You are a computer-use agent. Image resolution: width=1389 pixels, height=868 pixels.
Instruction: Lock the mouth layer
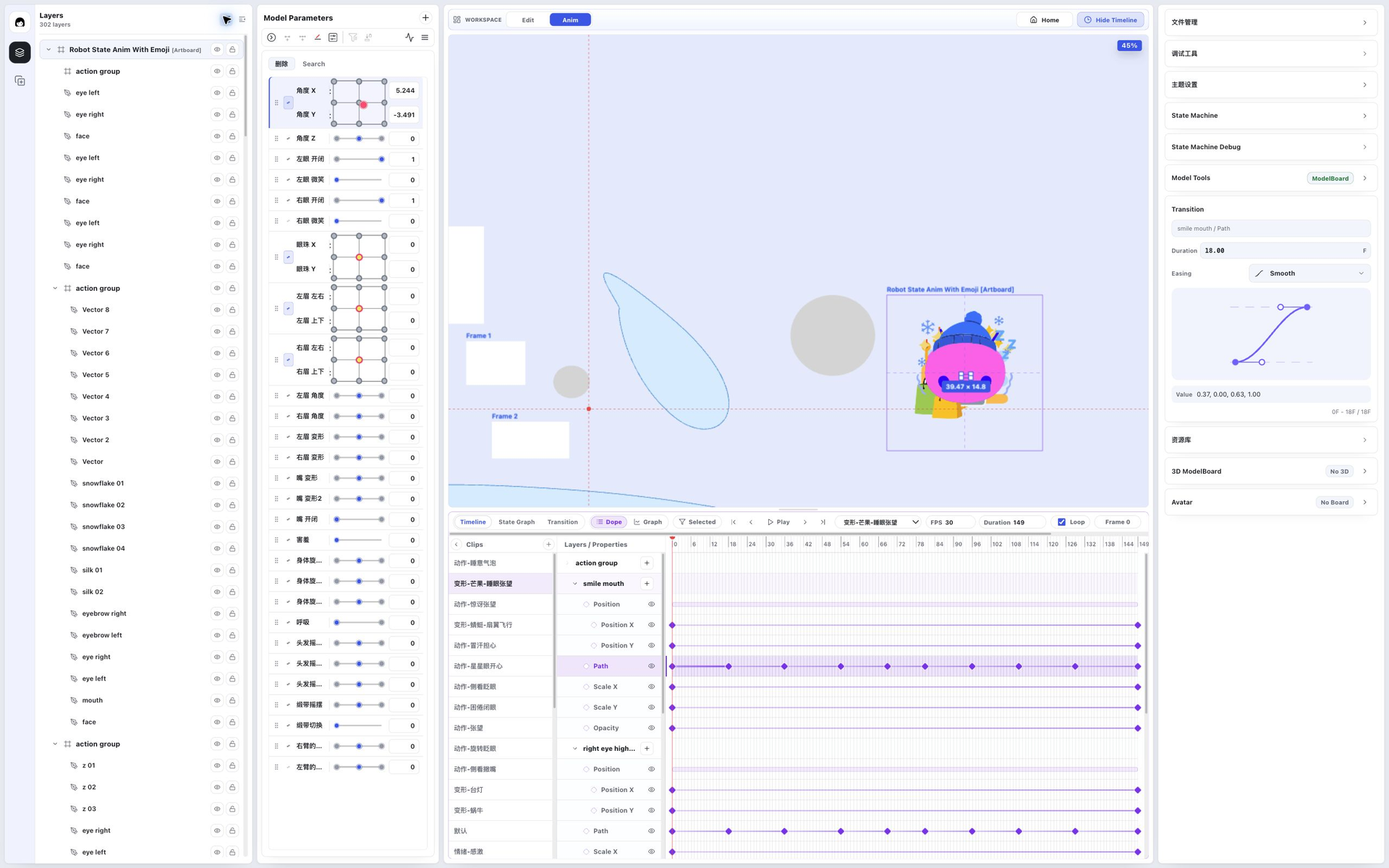[x=232, y=700]
